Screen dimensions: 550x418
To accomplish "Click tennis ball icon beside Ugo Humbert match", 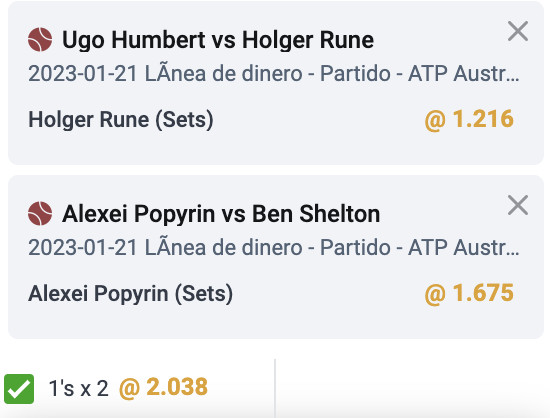I will click(x=40, y=40).
